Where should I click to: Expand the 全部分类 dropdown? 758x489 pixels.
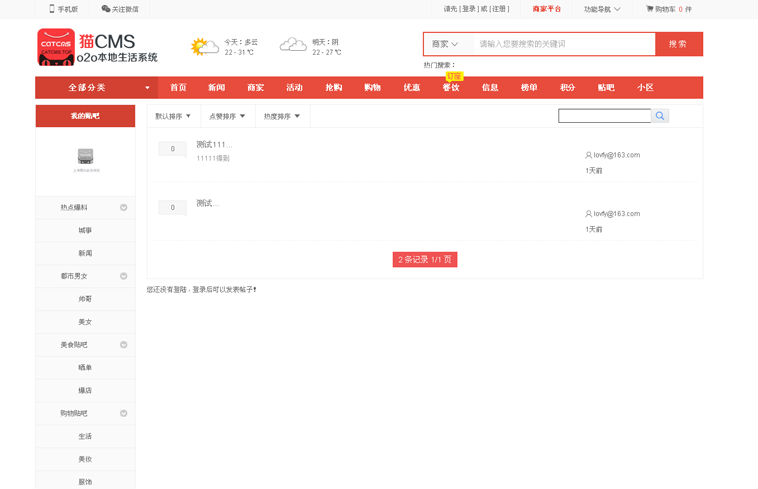click(x=97, y=87)
